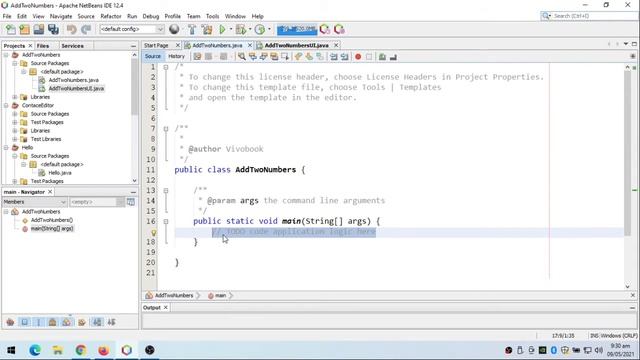
Task: Toggle Show Static Members filter in Navigator
Action: (39, 322)
